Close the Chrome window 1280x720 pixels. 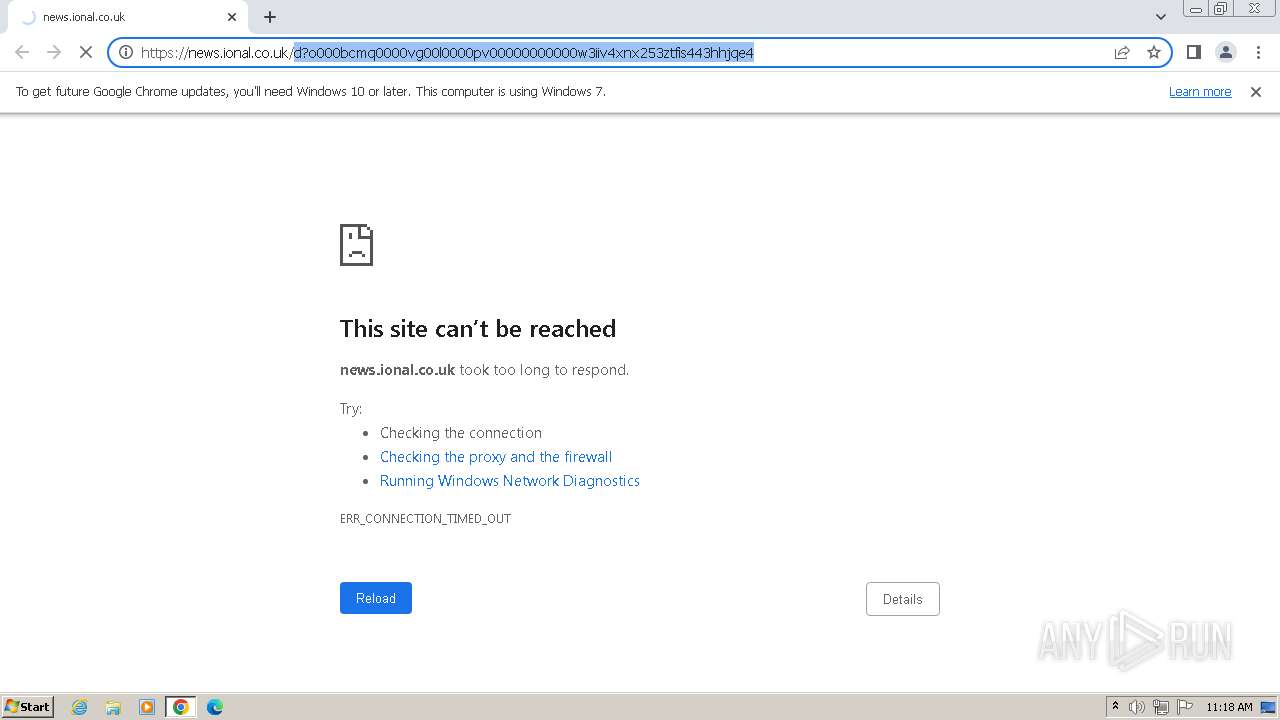click(x=1255, y=9)
